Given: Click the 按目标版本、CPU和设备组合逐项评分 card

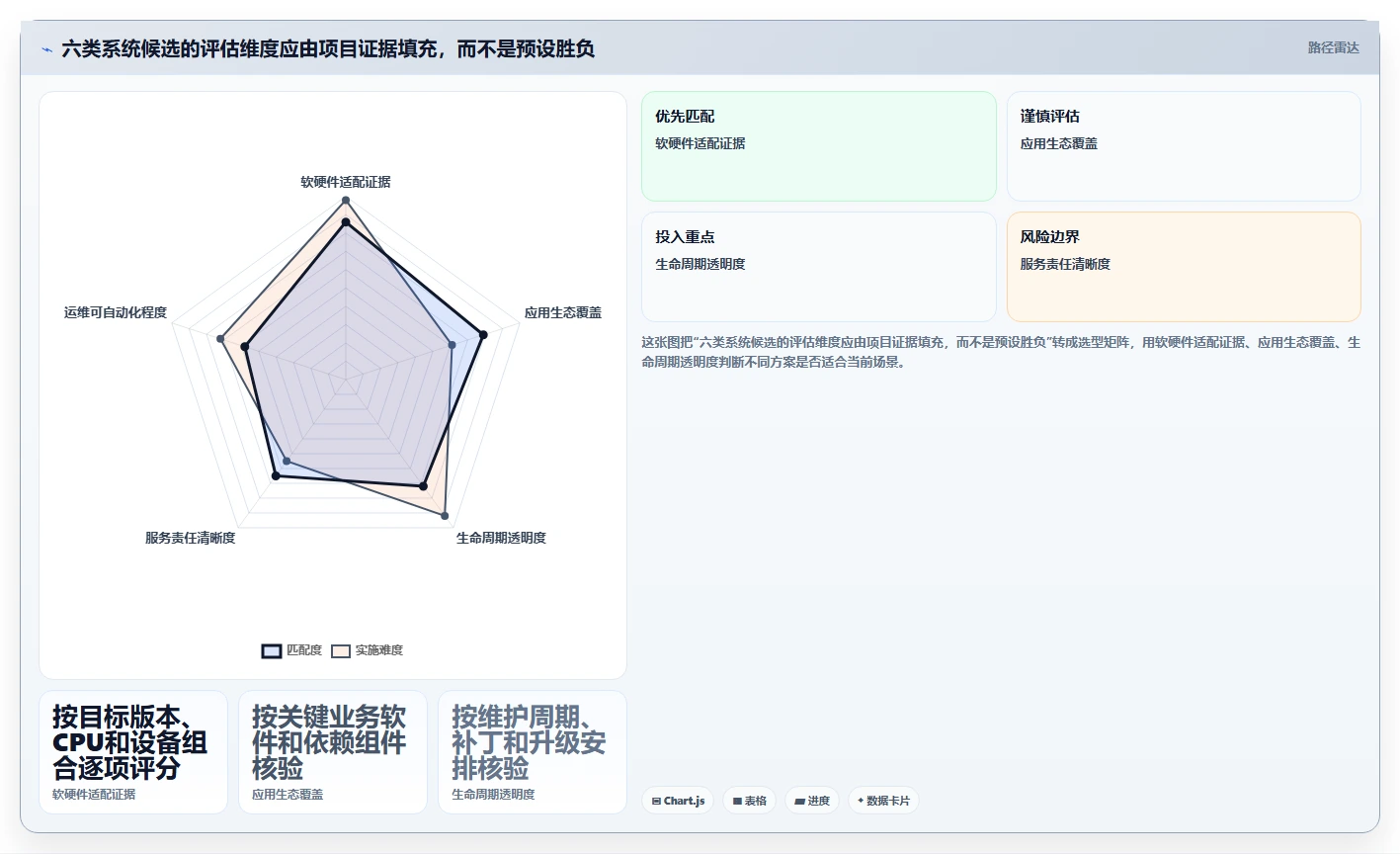Looking at the screenshot, I should 133,752.
